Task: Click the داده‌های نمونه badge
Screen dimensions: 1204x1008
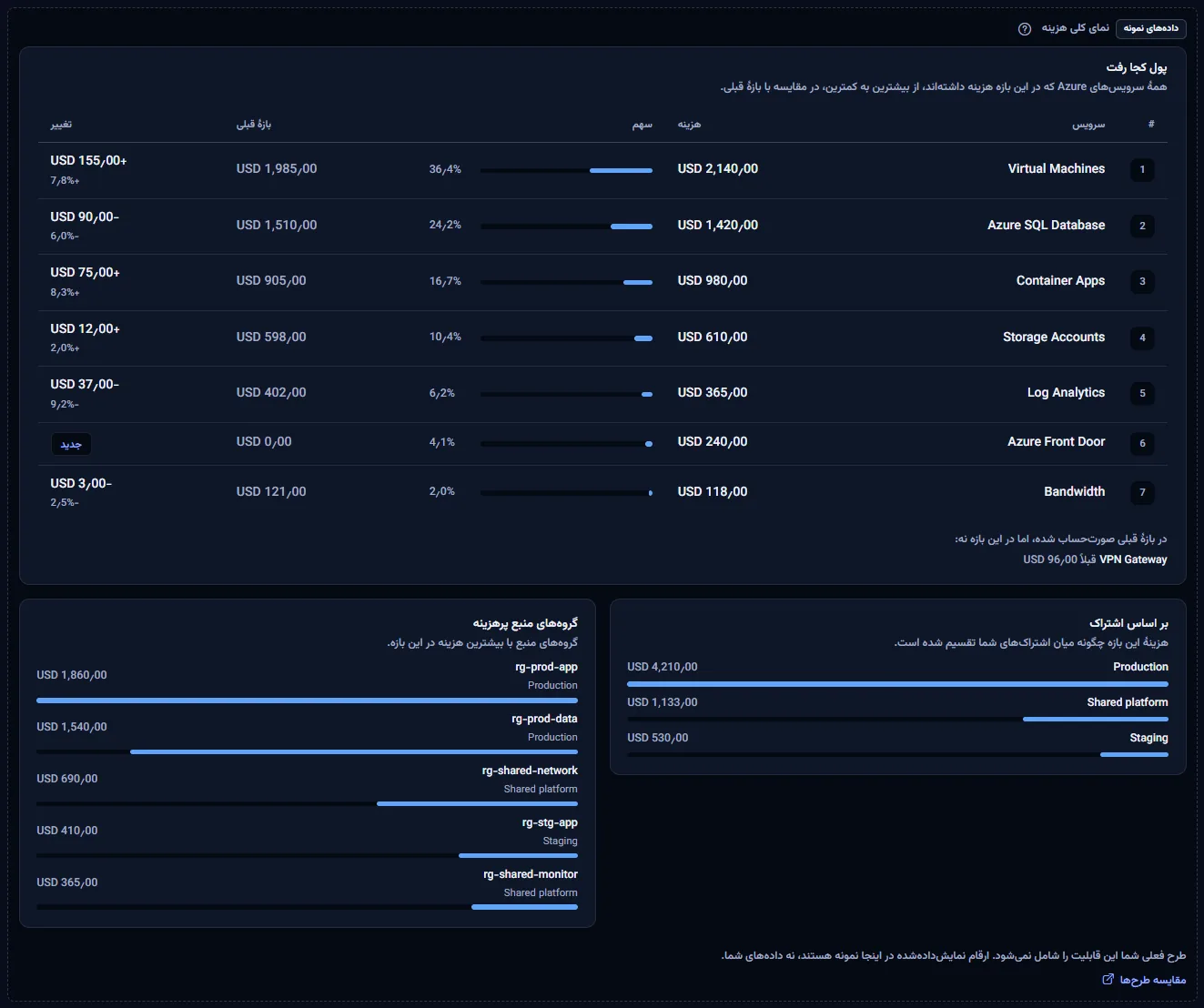Action: click(x=1150, y=28)
